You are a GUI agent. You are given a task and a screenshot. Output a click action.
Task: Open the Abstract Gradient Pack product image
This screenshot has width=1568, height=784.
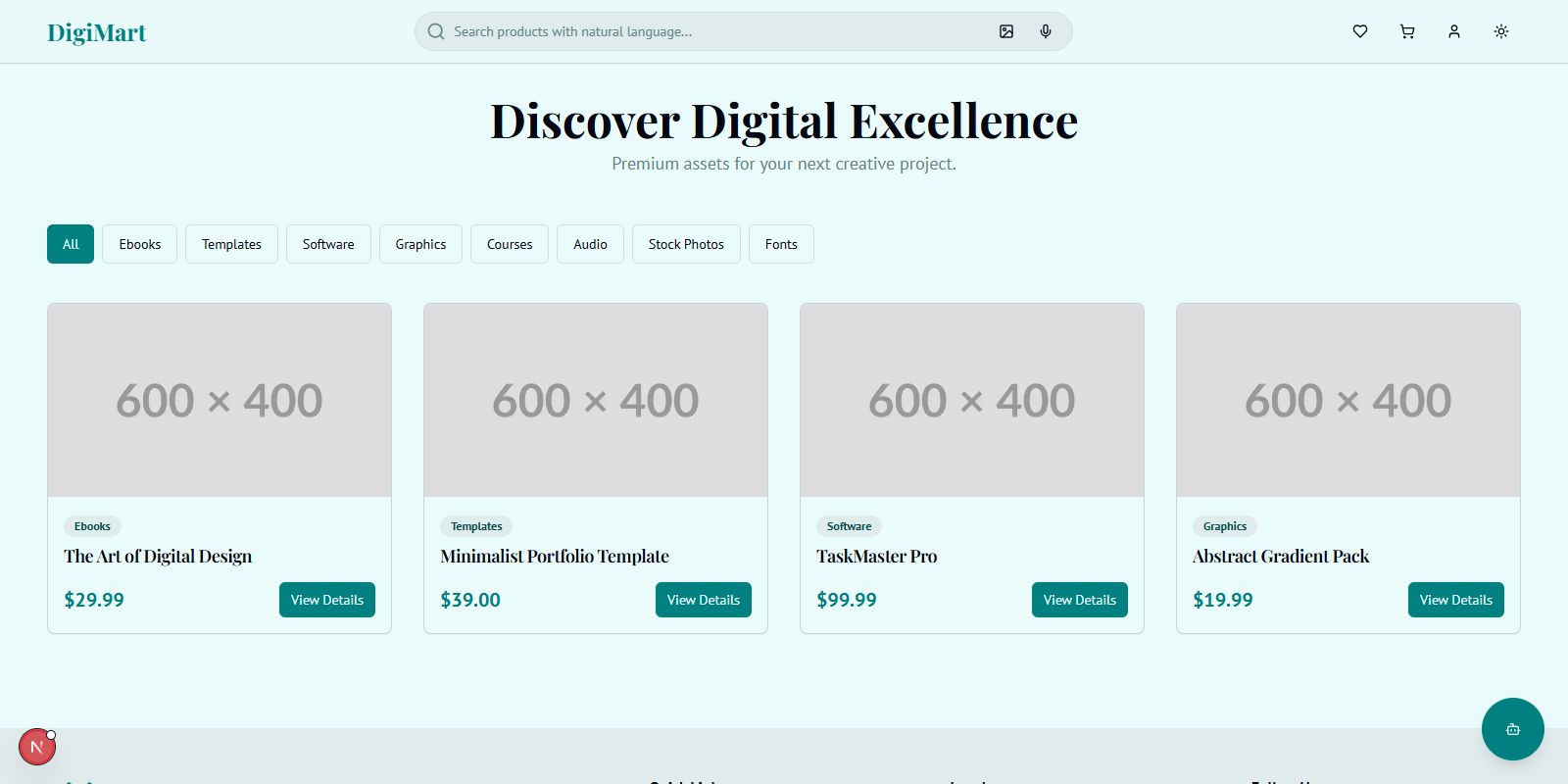point(1347,400)
